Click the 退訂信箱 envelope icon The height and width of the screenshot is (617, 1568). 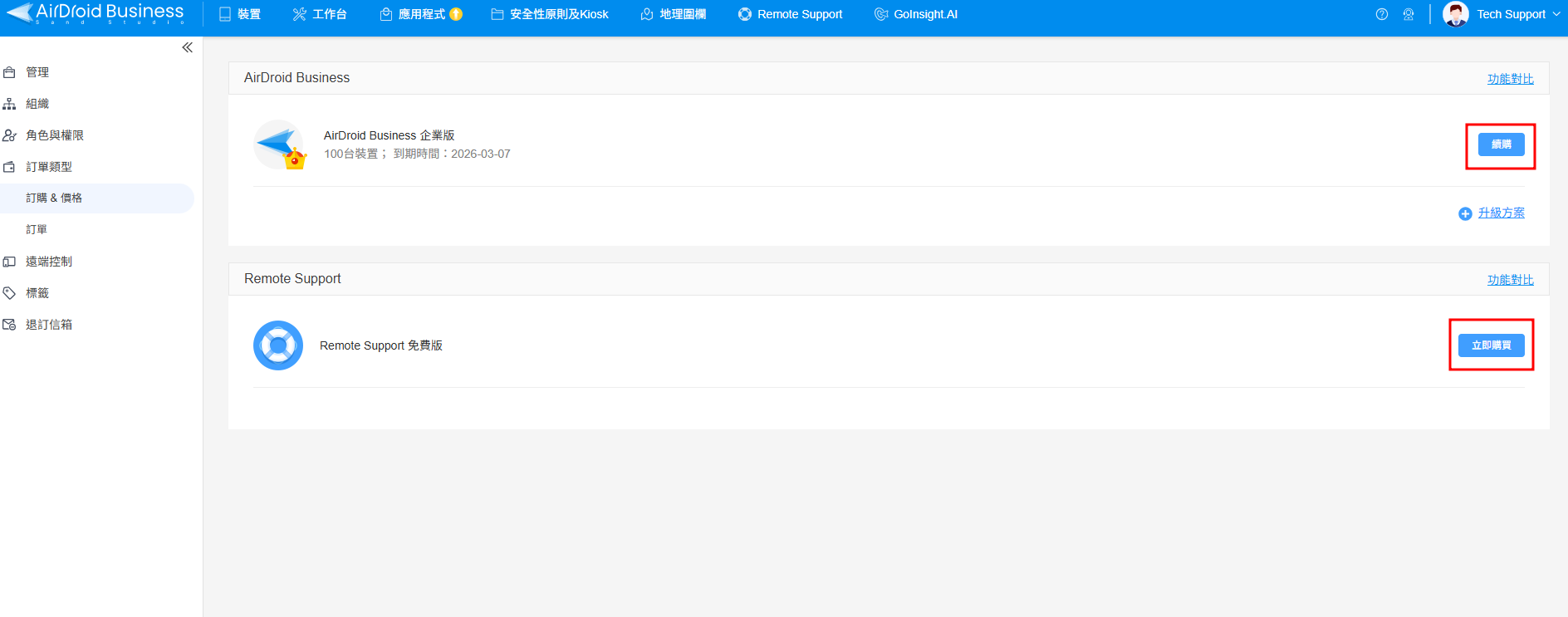click(x=9, y=325)
